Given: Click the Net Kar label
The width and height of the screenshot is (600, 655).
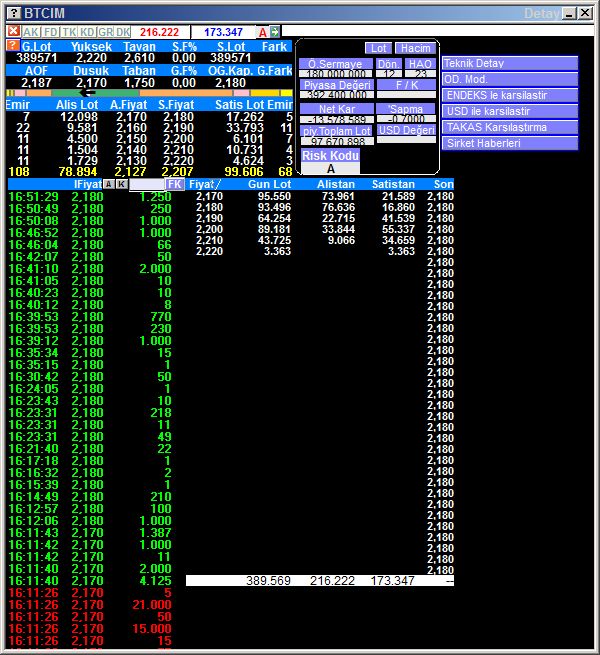Looking at the screenshot, I should 337,109.
